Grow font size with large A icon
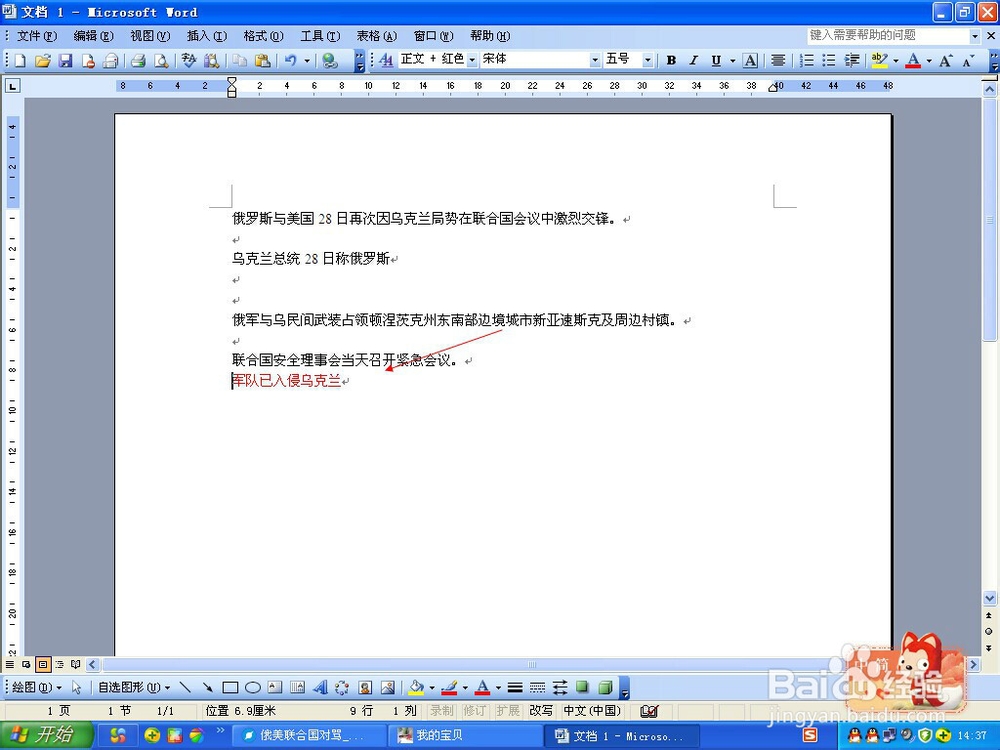The height and width of the screenshot is (750, 1000). (946, 60)
